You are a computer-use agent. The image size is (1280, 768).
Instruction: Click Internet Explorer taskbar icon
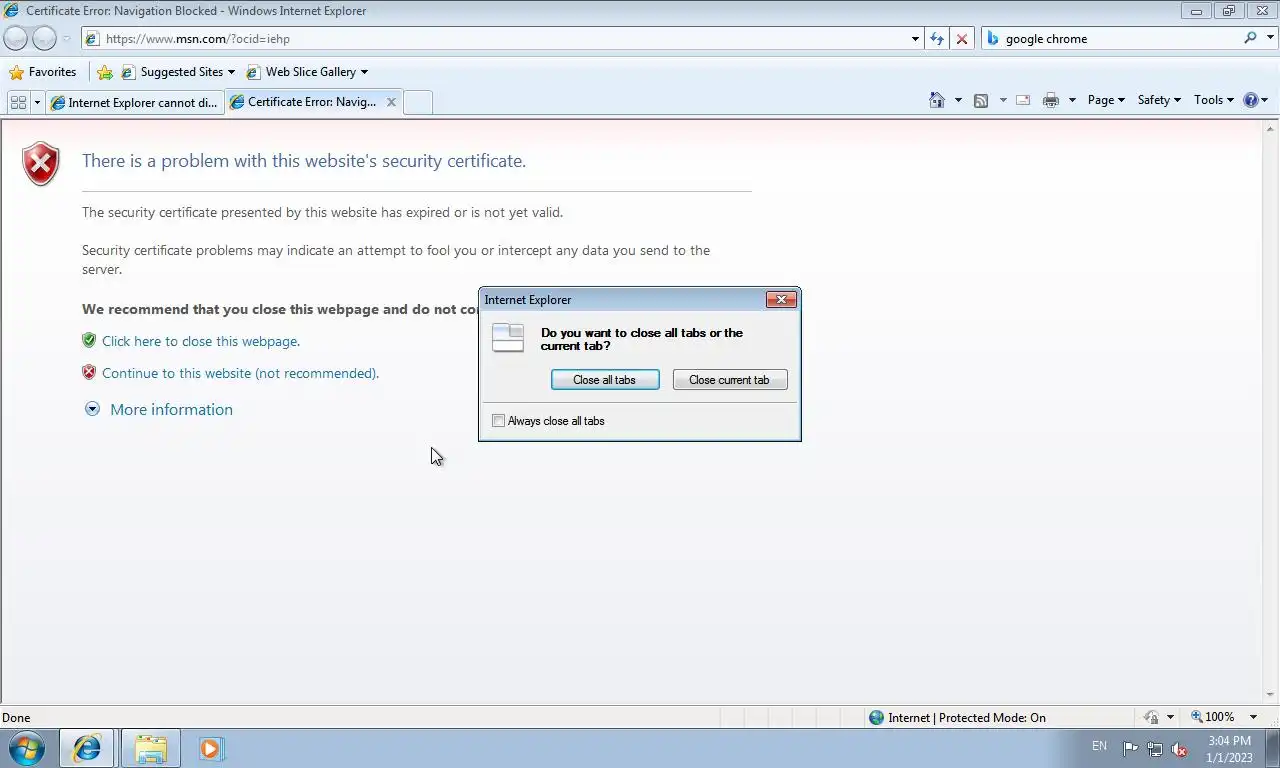pyautogui.click(x=87, y=748)
